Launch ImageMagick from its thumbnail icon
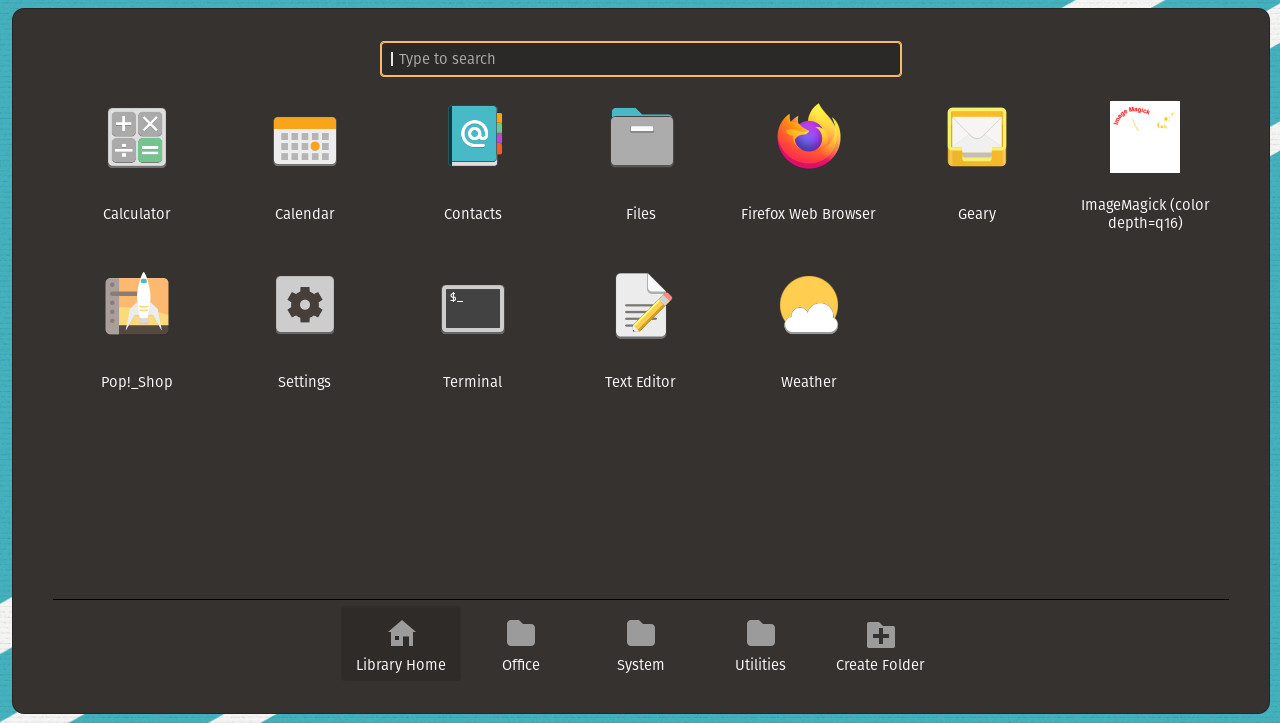 (1145, 137)
